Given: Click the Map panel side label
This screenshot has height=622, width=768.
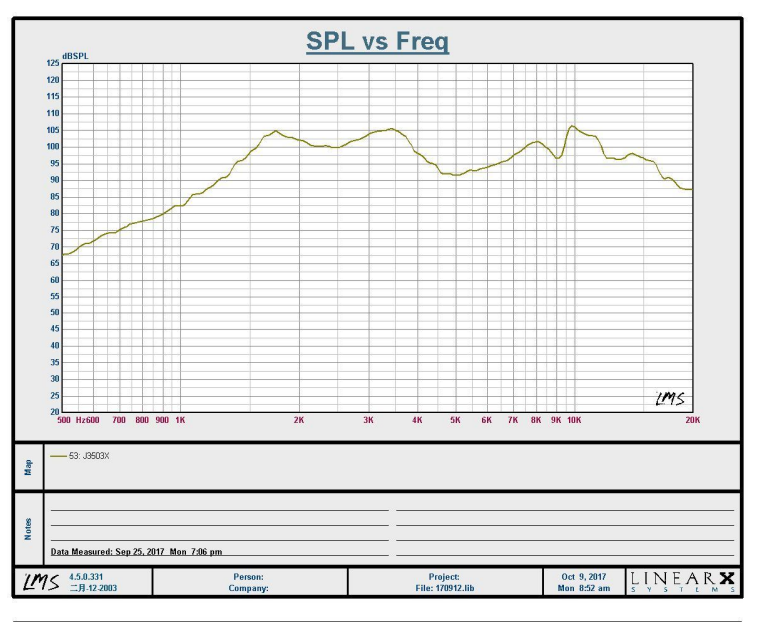Looking at the screenshot, I should click(x=29, y=466).
